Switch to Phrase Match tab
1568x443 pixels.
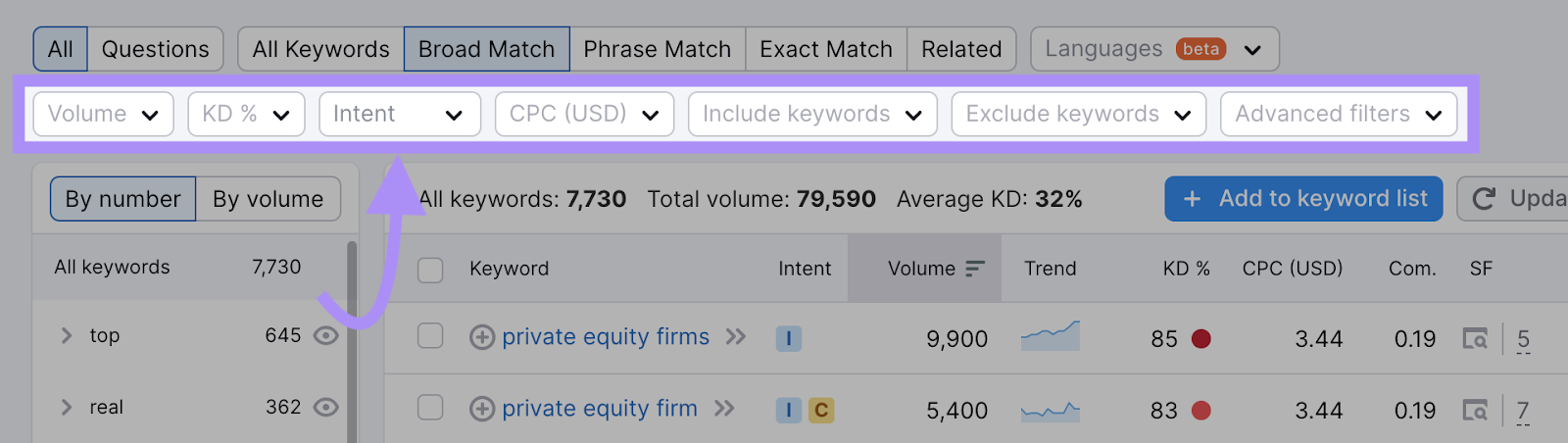(x=657, y=49)
